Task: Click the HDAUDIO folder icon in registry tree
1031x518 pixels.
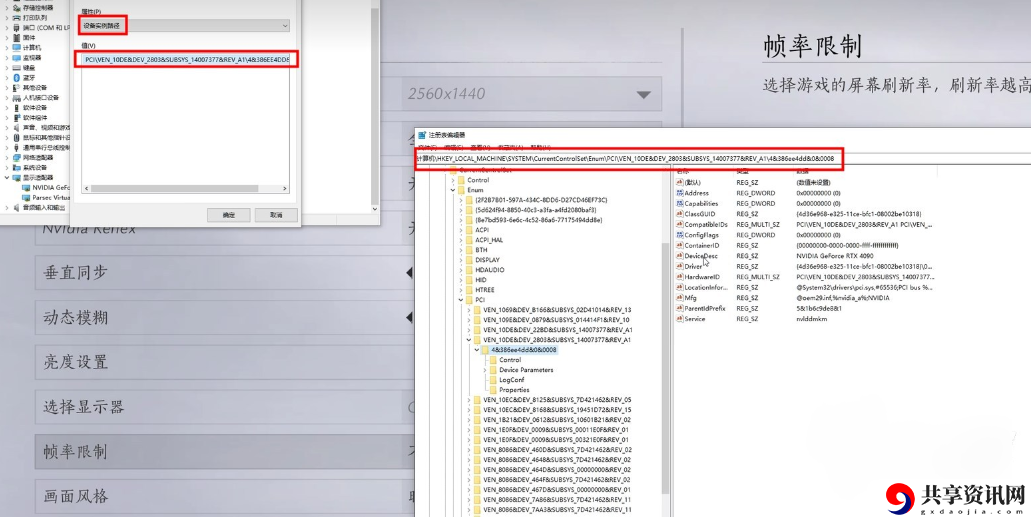Action: click(x=469, y=270)
